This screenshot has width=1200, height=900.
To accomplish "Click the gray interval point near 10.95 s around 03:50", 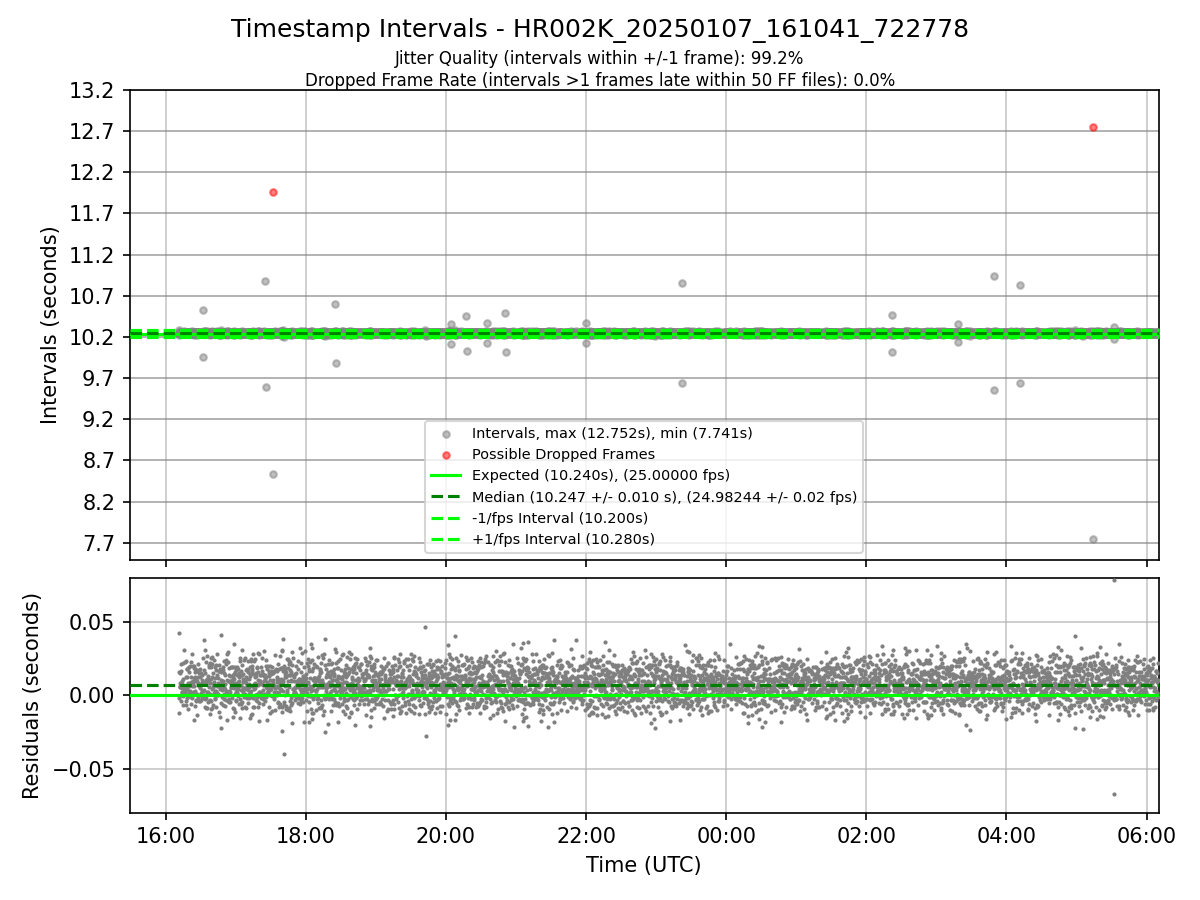I will pos(994,276).
